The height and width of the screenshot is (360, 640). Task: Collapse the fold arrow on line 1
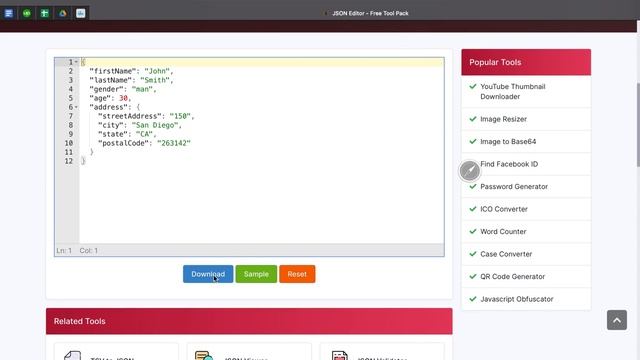76,62
